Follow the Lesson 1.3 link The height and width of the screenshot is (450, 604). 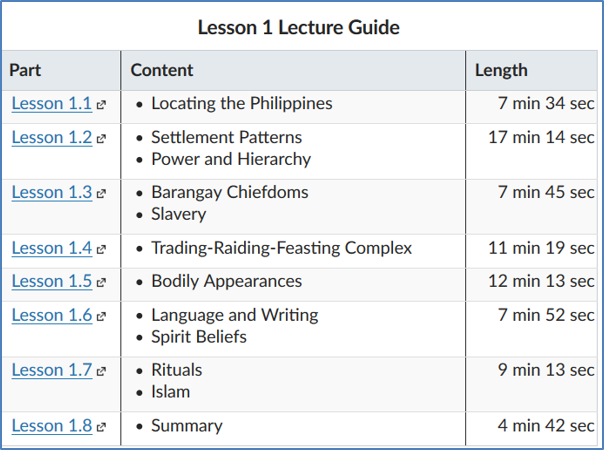click(51, 192)
